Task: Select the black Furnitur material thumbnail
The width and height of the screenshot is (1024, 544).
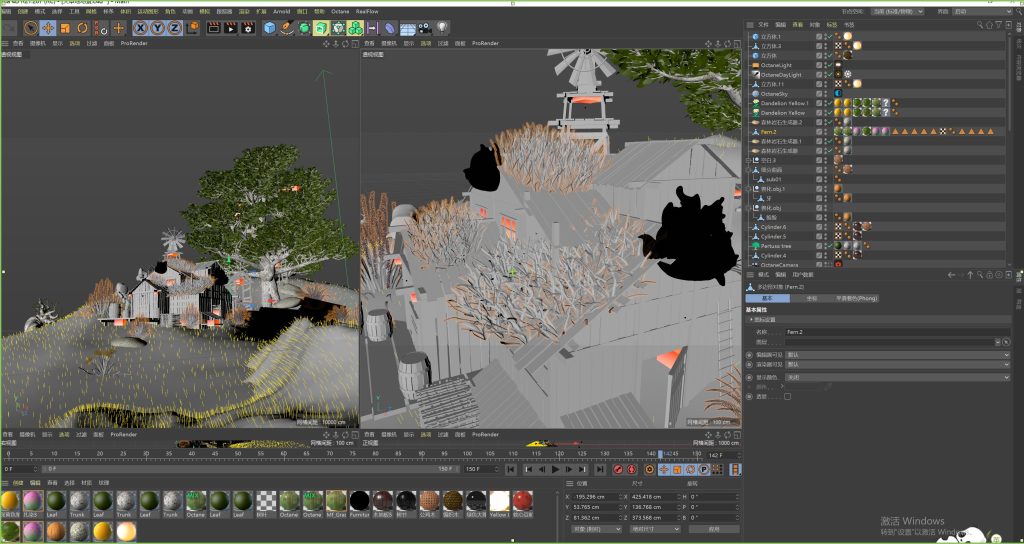Action: 359,502
